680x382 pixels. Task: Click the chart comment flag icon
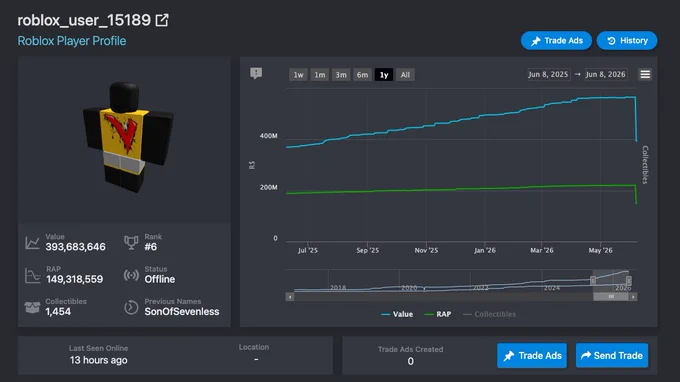[x=256, y=73]
